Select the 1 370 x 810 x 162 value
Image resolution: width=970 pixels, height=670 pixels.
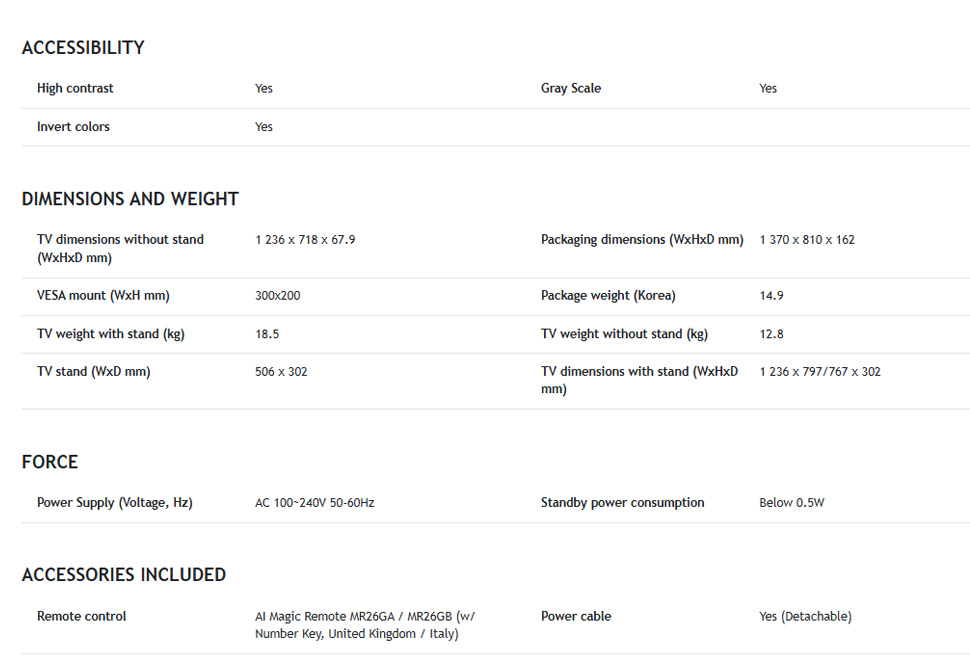(807, 239)
